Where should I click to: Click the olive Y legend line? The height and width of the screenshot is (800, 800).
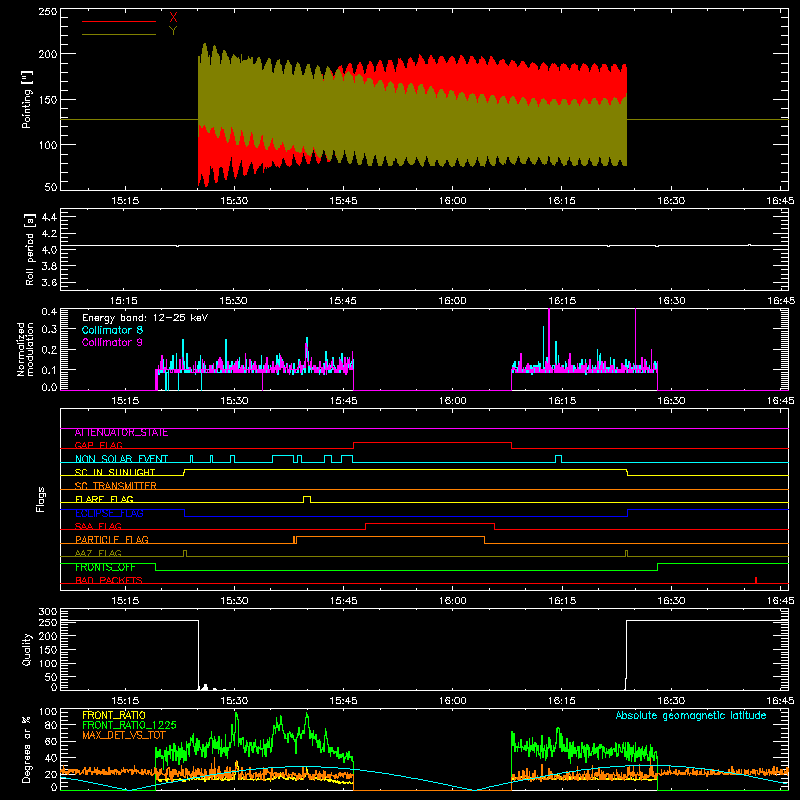pyautogui.click(x=119, y=34)
